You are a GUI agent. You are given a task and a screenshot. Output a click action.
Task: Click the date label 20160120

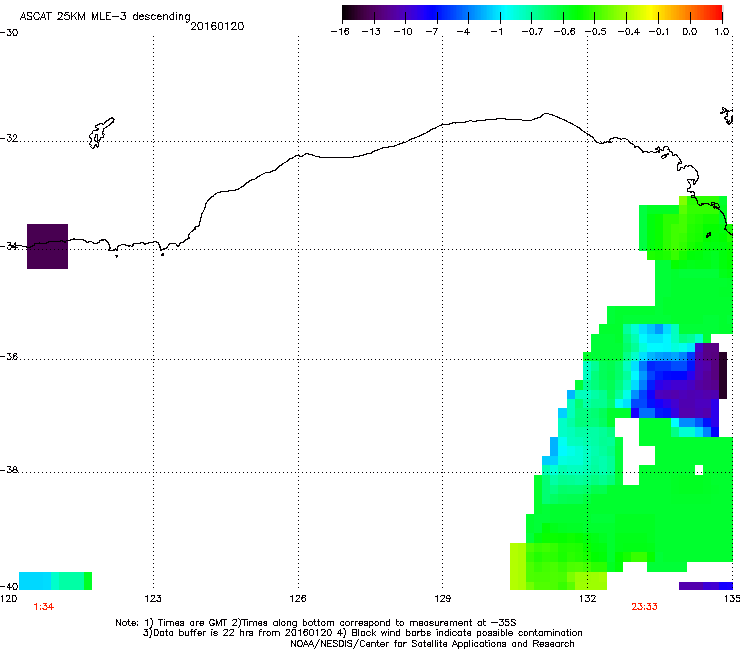coord(217,26)
